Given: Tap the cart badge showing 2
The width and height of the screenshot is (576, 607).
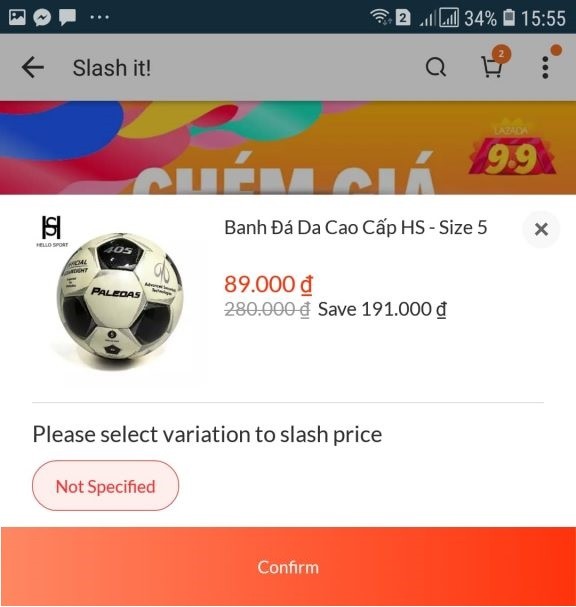Looking at the screenshot, I should click(x=501, y=54).
